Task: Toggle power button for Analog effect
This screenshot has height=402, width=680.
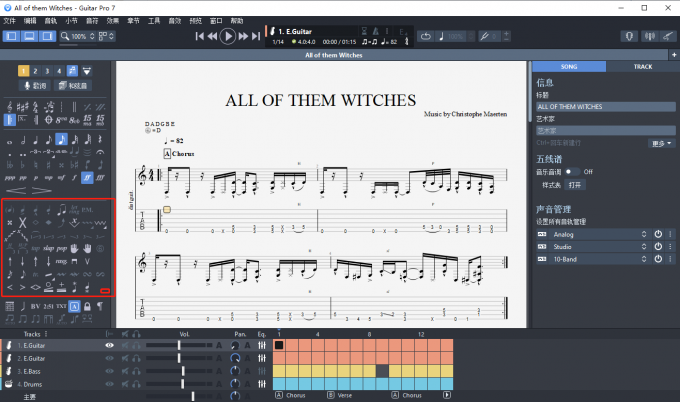Action: [657, 233]
